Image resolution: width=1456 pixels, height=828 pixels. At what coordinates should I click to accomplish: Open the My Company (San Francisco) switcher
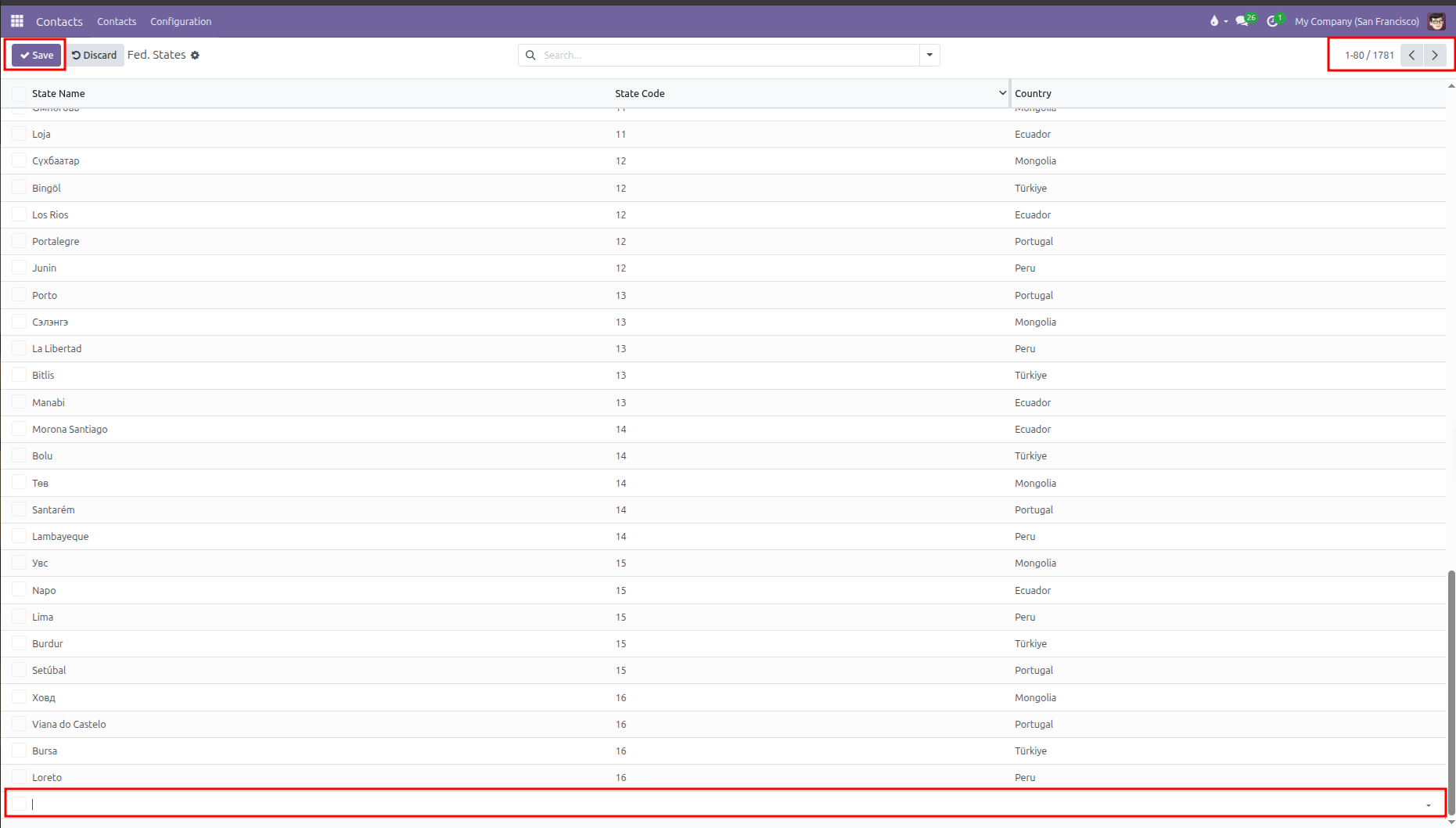[x=1357, y=21]
